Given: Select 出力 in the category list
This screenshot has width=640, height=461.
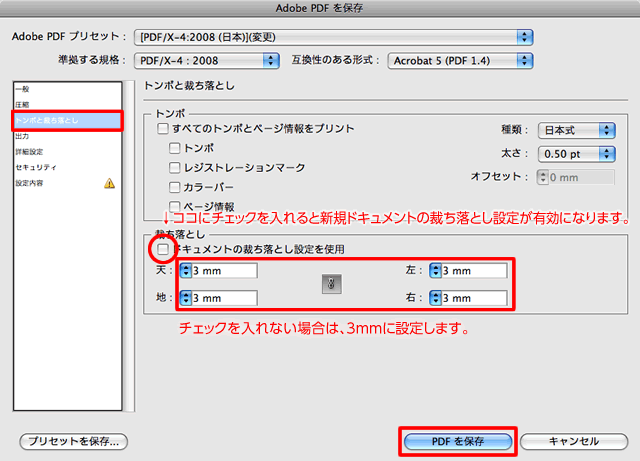Looking at the screenshot, I should click(68, 136).
